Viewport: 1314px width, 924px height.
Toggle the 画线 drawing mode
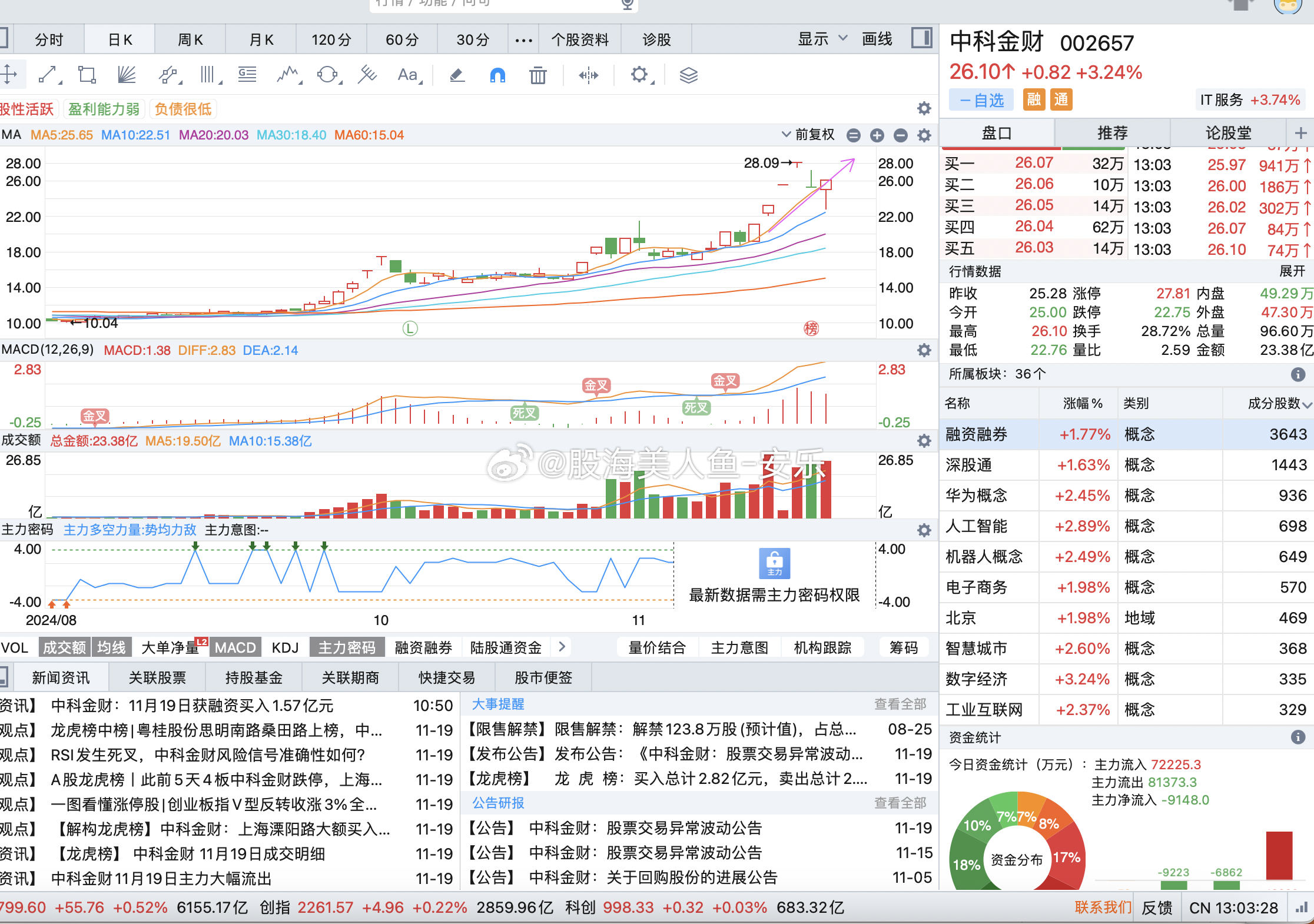877,39
